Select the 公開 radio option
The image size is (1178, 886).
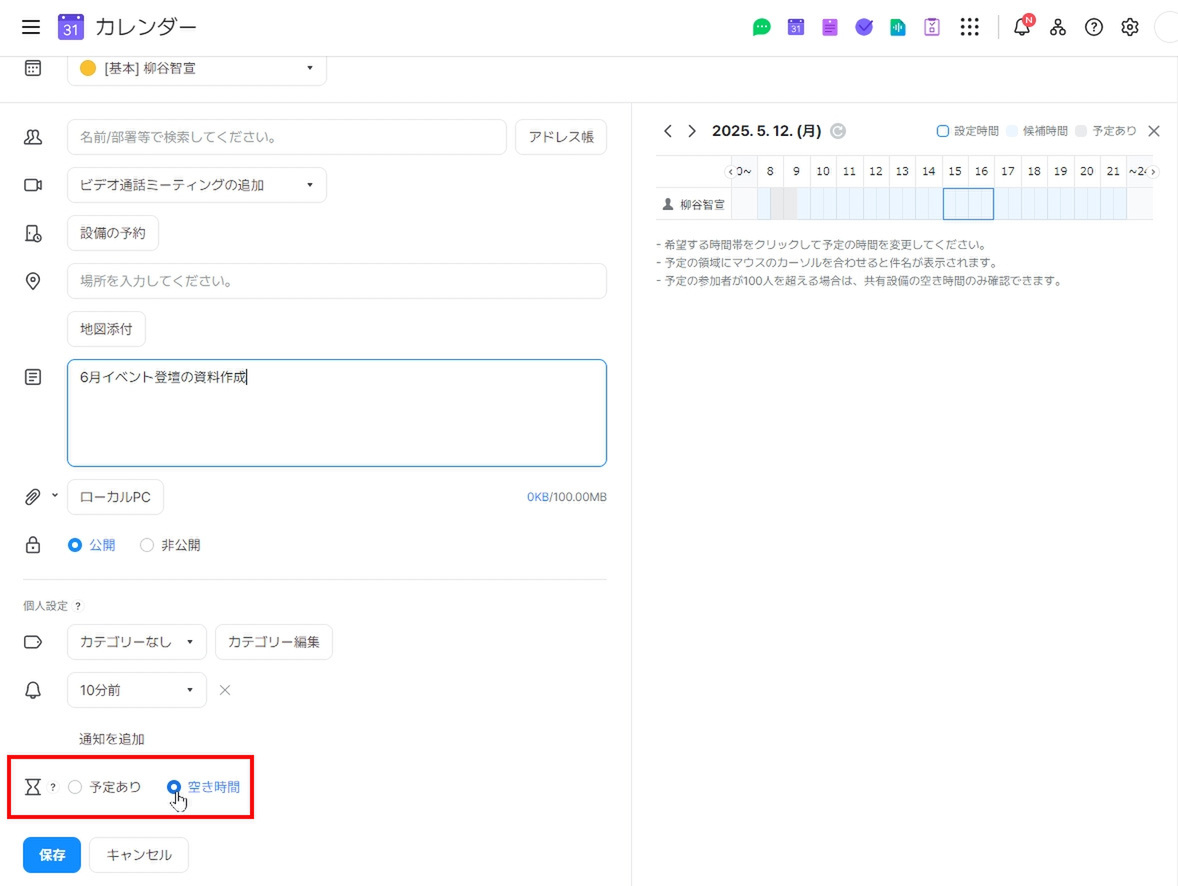pos(75,545)
